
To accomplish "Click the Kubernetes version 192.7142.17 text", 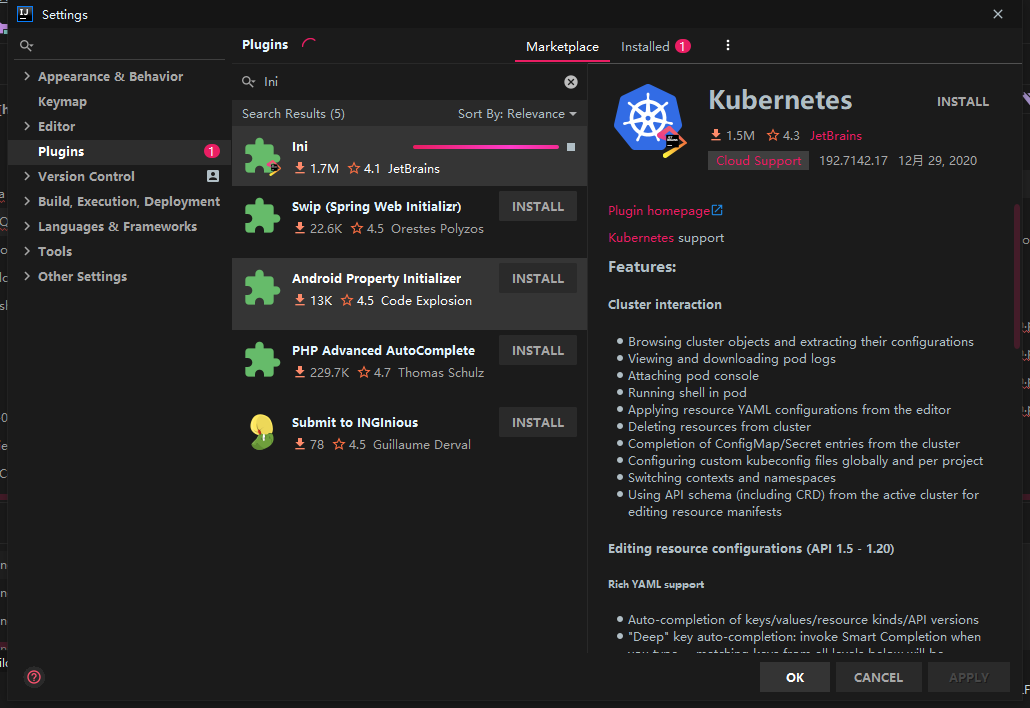I will (853, 160).
